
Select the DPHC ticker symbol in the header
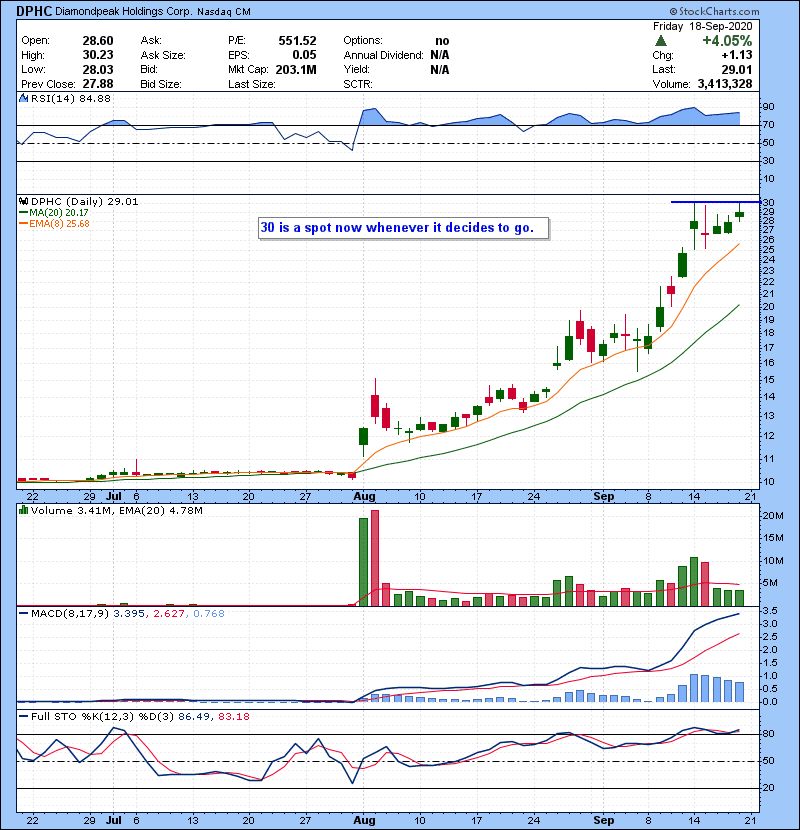click(34, 11)
